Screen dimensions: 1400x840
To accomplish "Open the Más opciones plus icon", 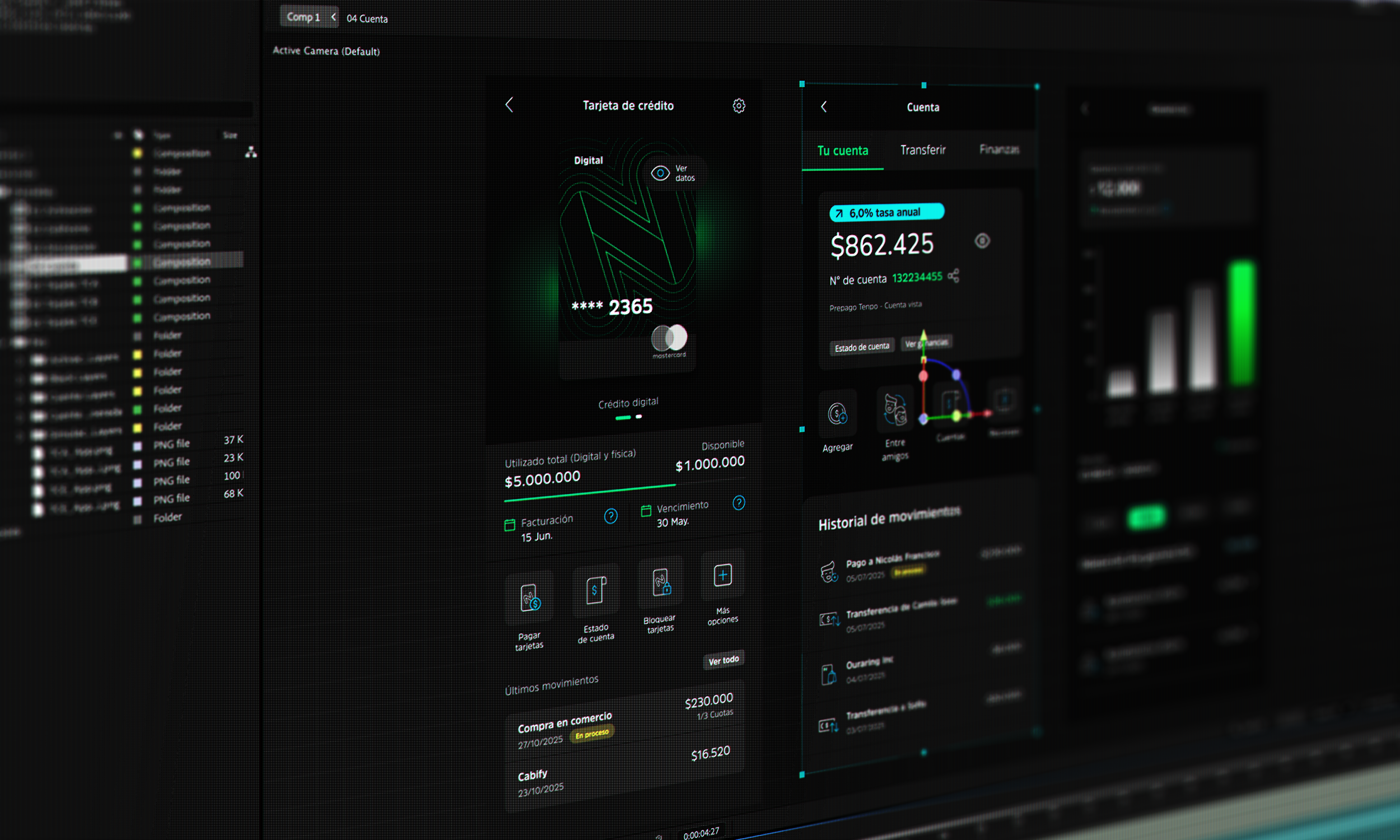I will [722, 575].
